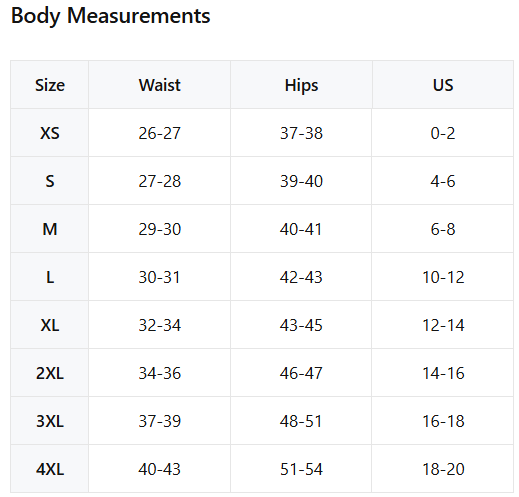Image resolution: width=519 pixels, height=497 pixels.
Task: Select the US column header
Action: [x=443, y=85]
